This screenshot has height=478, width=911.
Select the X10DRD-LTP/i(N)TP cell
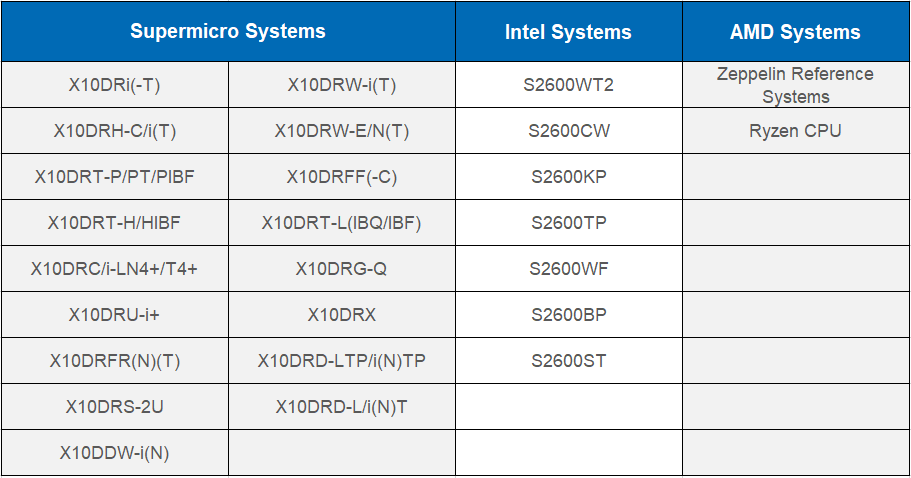[x=342, y=361]
